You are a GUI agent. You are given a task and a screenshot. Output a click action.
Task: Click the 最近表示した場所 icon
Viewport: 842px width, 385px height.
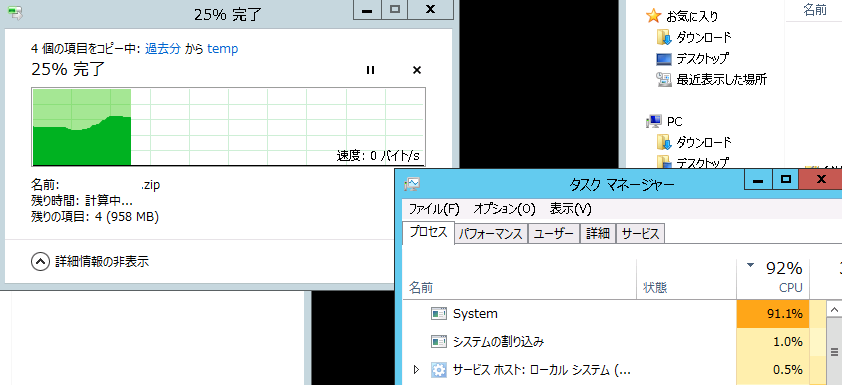click(664, 80)
